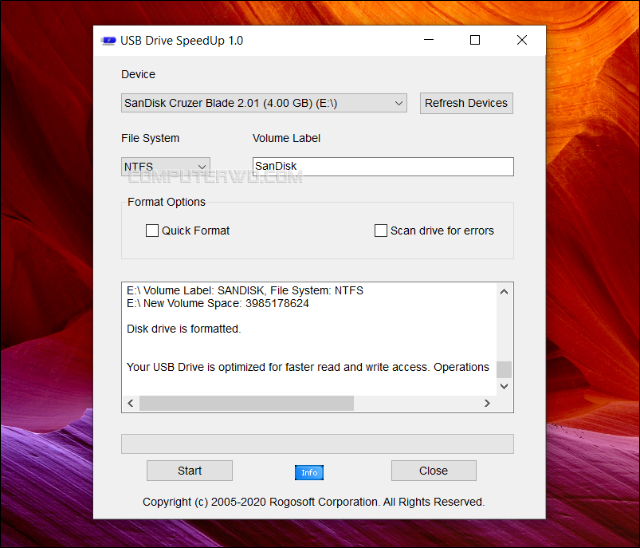Click the horizontal scrollbar thumb in the log
The image size is (640, 548).
tap(247, 403)
